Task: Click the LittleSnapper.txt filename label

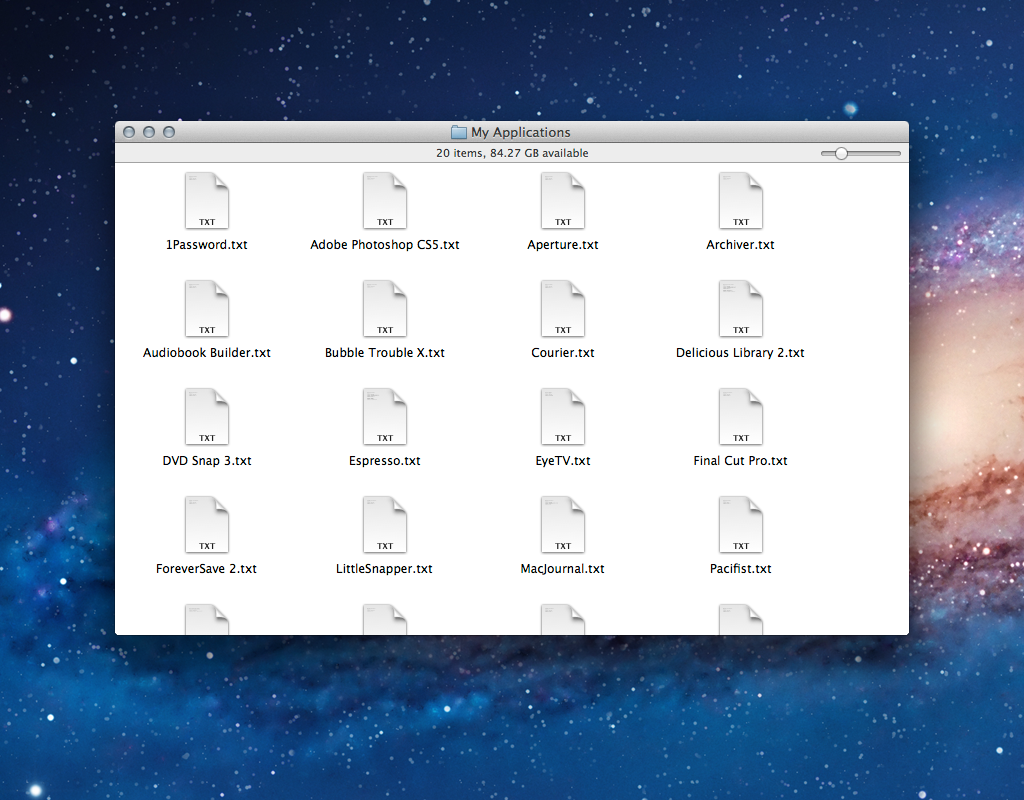Action: (385, 569)
